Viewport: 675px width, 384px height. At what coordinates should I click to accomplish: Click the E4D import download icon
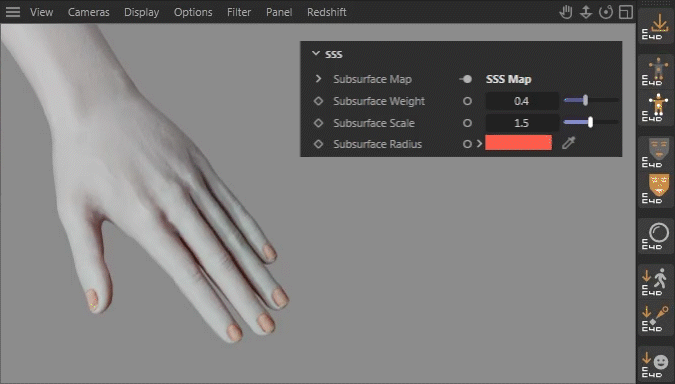tap(656, 26)
